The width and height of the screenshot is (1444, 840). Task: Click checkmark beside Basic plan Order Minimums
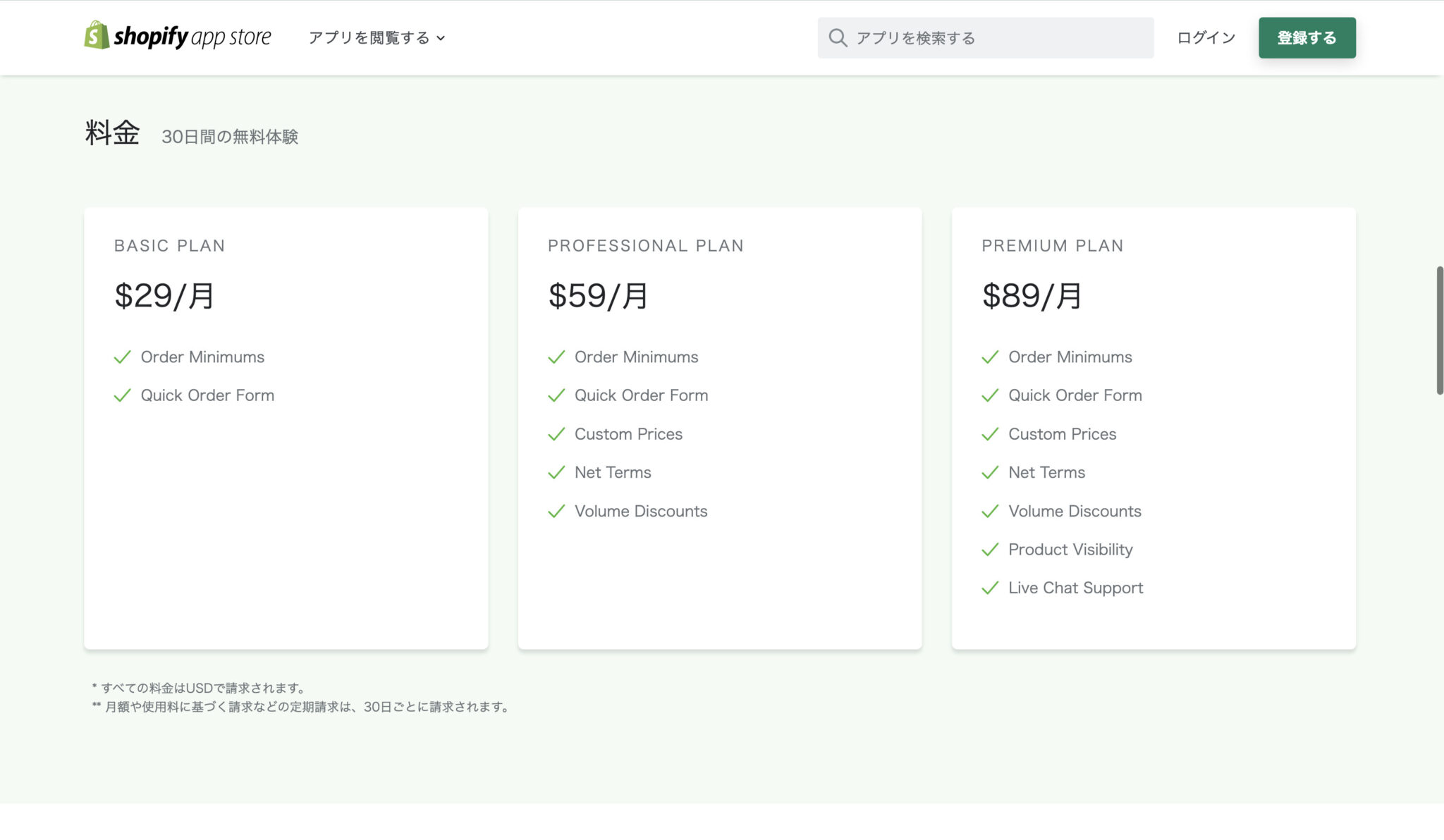click(123, 357)
